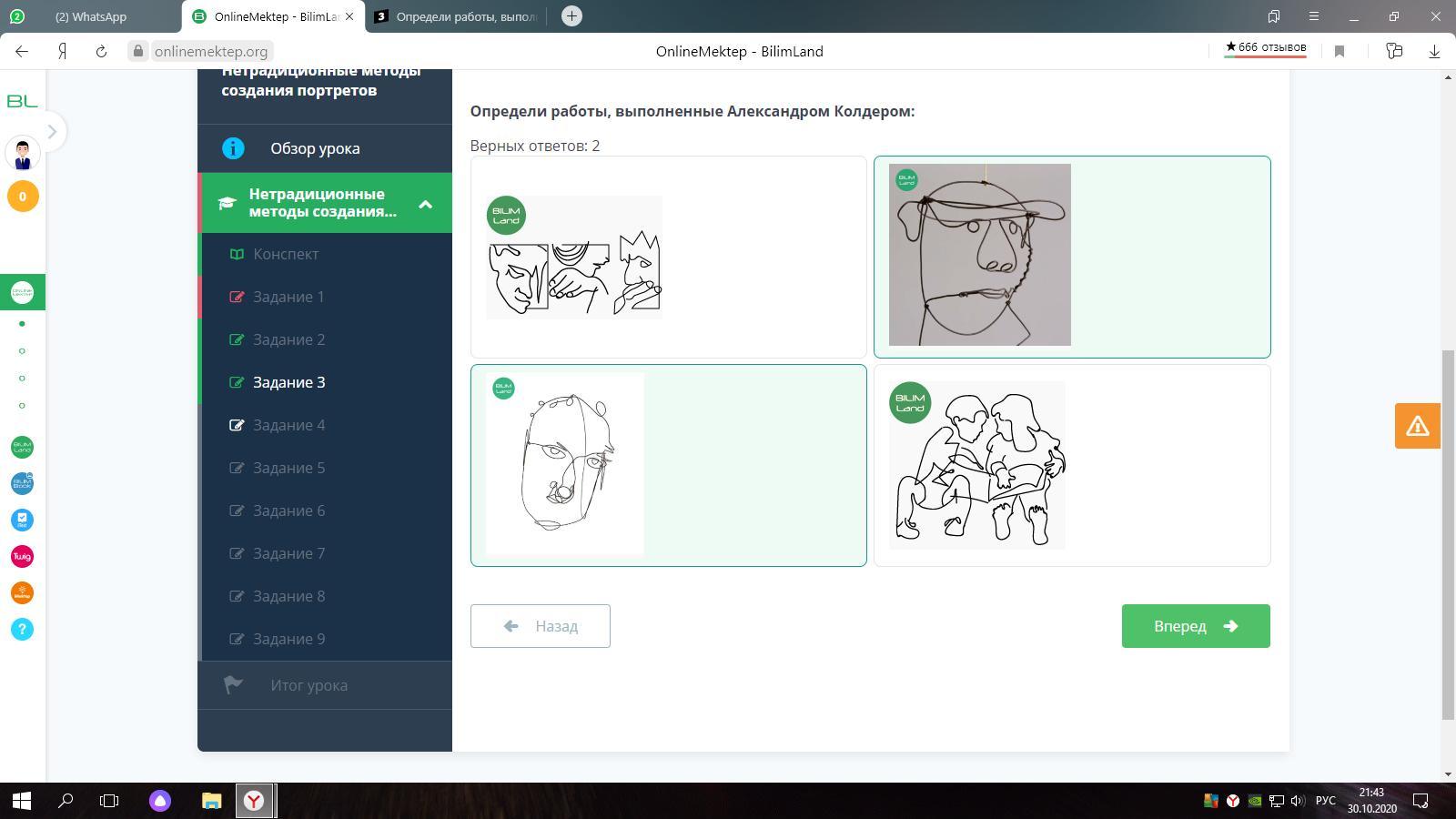Switch to the Определи работы tab

[457, 16]
